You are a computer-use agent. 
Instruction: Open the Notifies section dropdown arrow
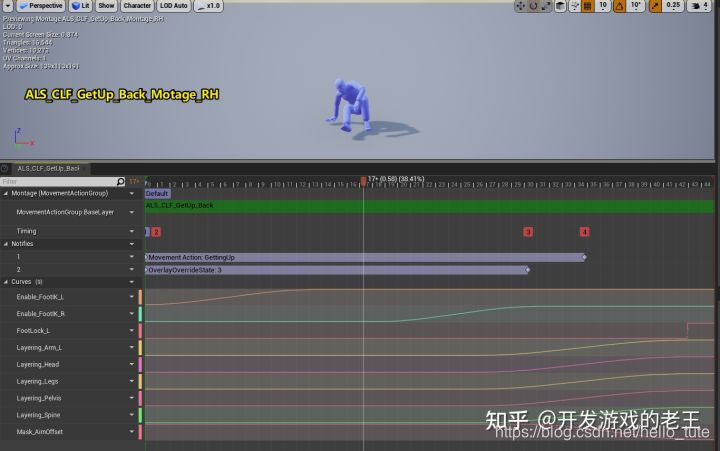tap(132, 244)
